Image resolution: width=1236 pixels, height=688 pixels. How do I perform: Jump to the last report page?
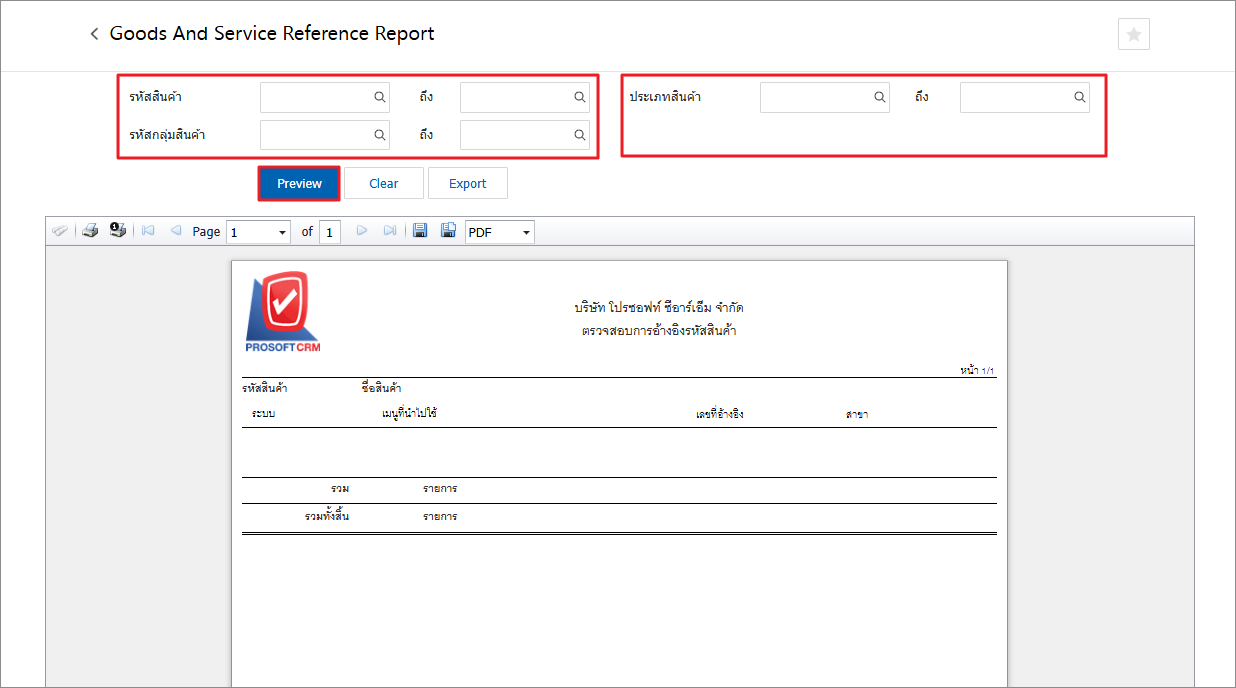(x=390, y=231)
